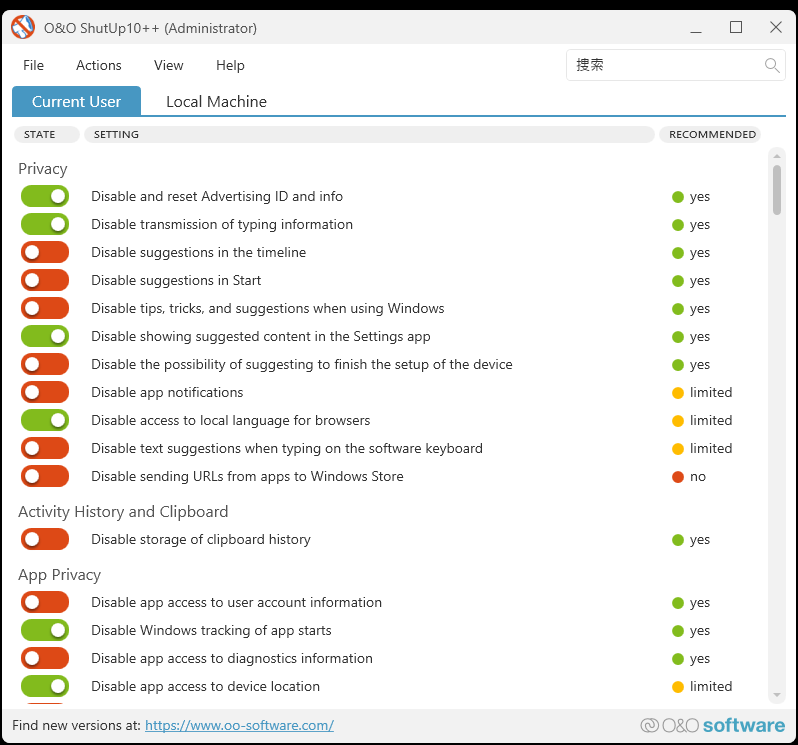Viewport: 798px width, 745px height.
Task: Switch to the Local Machine tab
Action: (x=216, y=101)
